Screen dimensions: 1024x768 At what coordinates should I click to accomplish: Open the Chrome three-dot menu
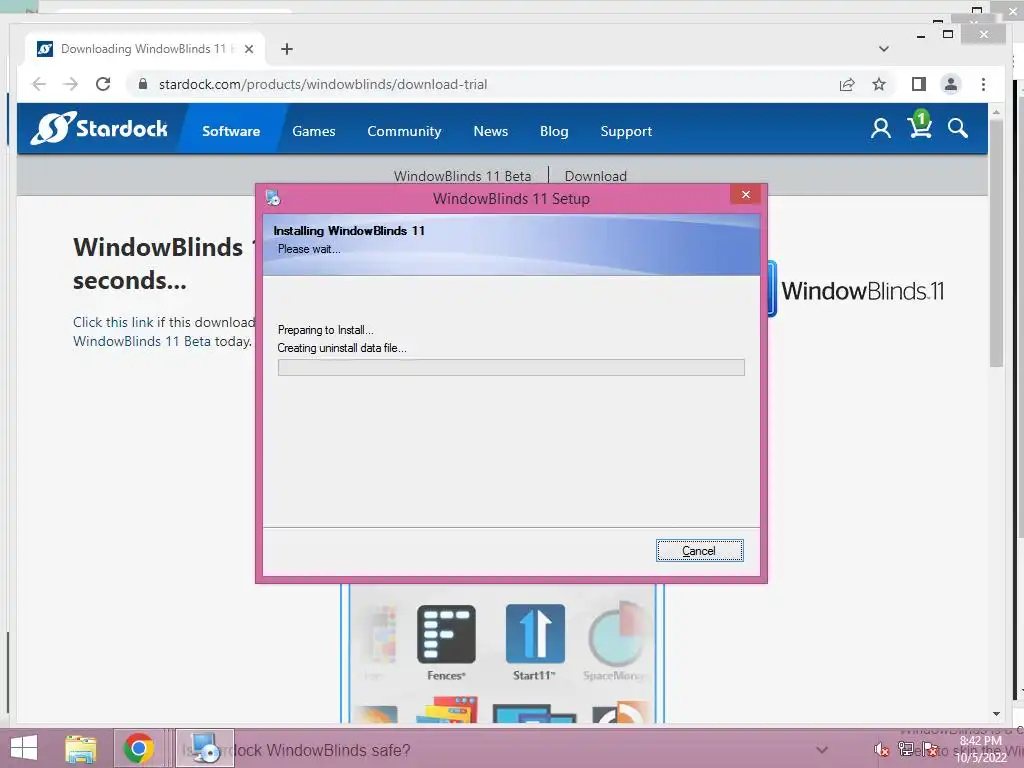tap(984, 84)
